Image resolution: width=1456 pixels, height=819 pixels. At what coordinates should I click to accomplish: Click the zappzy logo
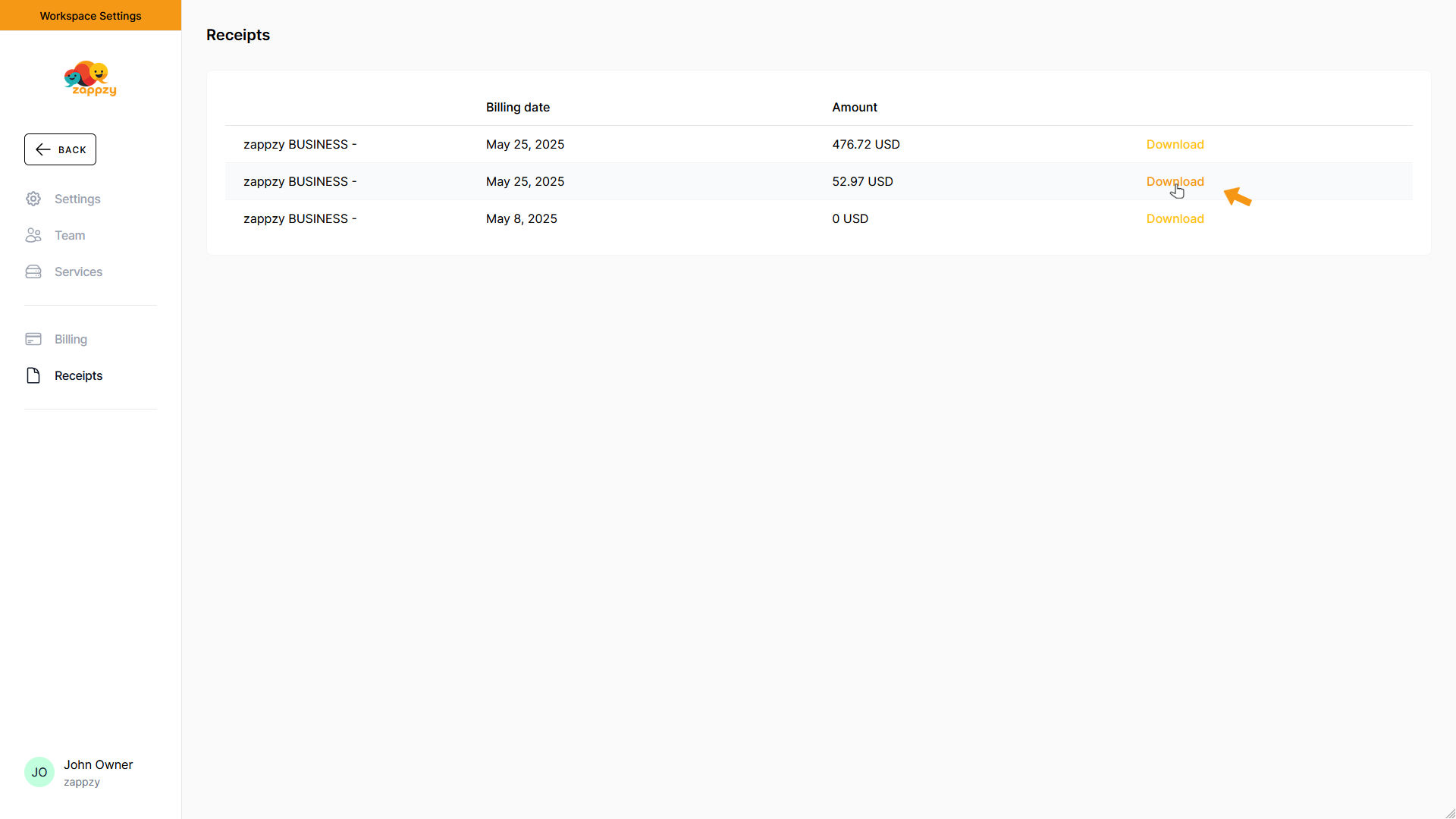click(x=90, y=79)
